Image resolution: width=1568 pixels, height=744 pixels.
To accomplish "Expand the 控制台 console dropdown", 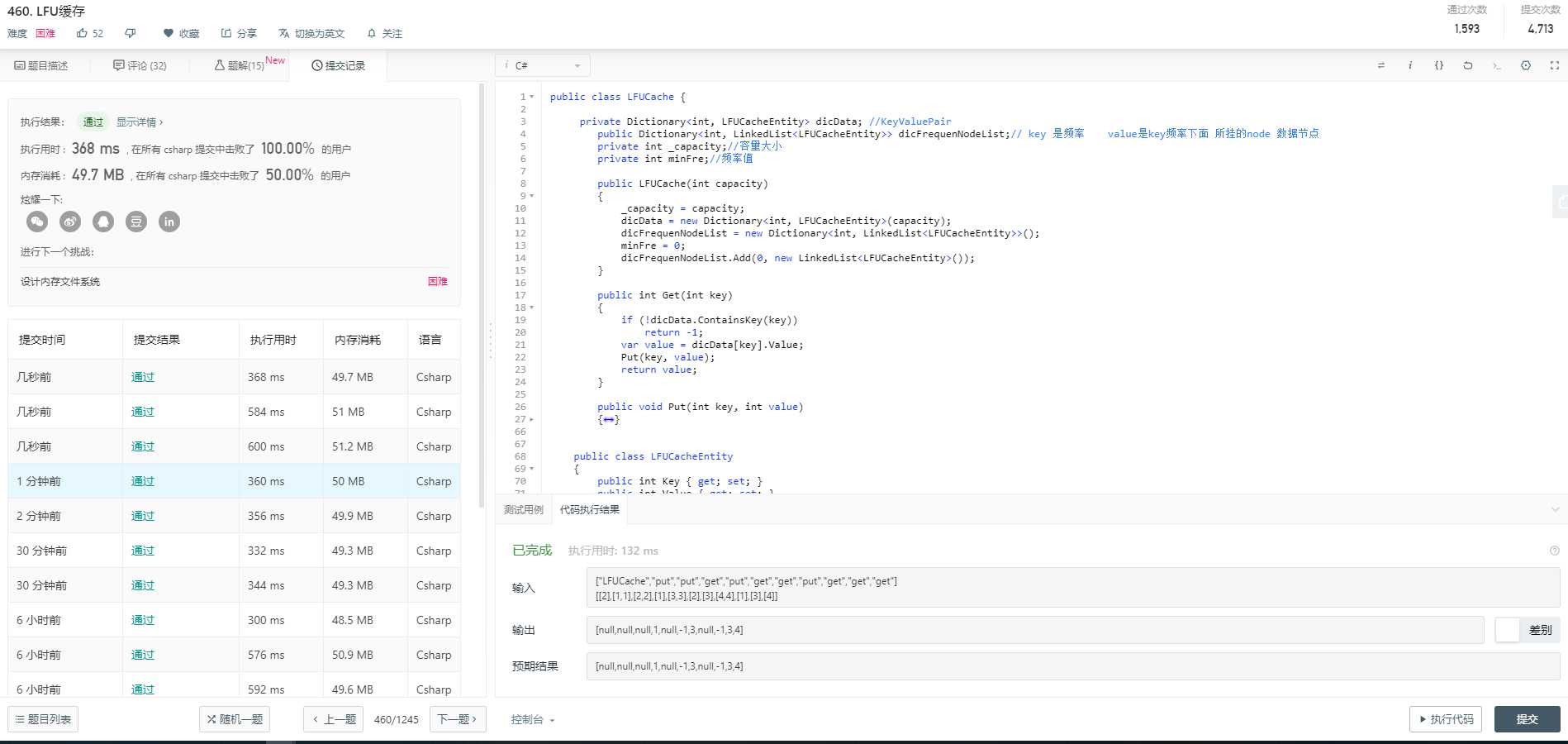I will tap(533, 719).
